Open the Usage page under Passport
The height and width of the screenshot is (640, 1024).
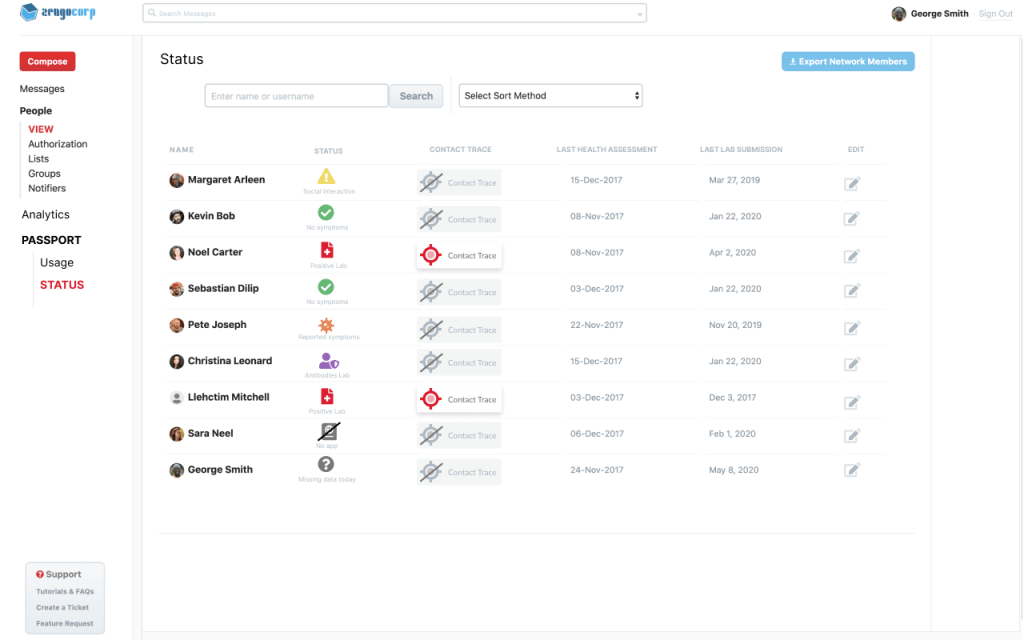(x=57, y=263)
